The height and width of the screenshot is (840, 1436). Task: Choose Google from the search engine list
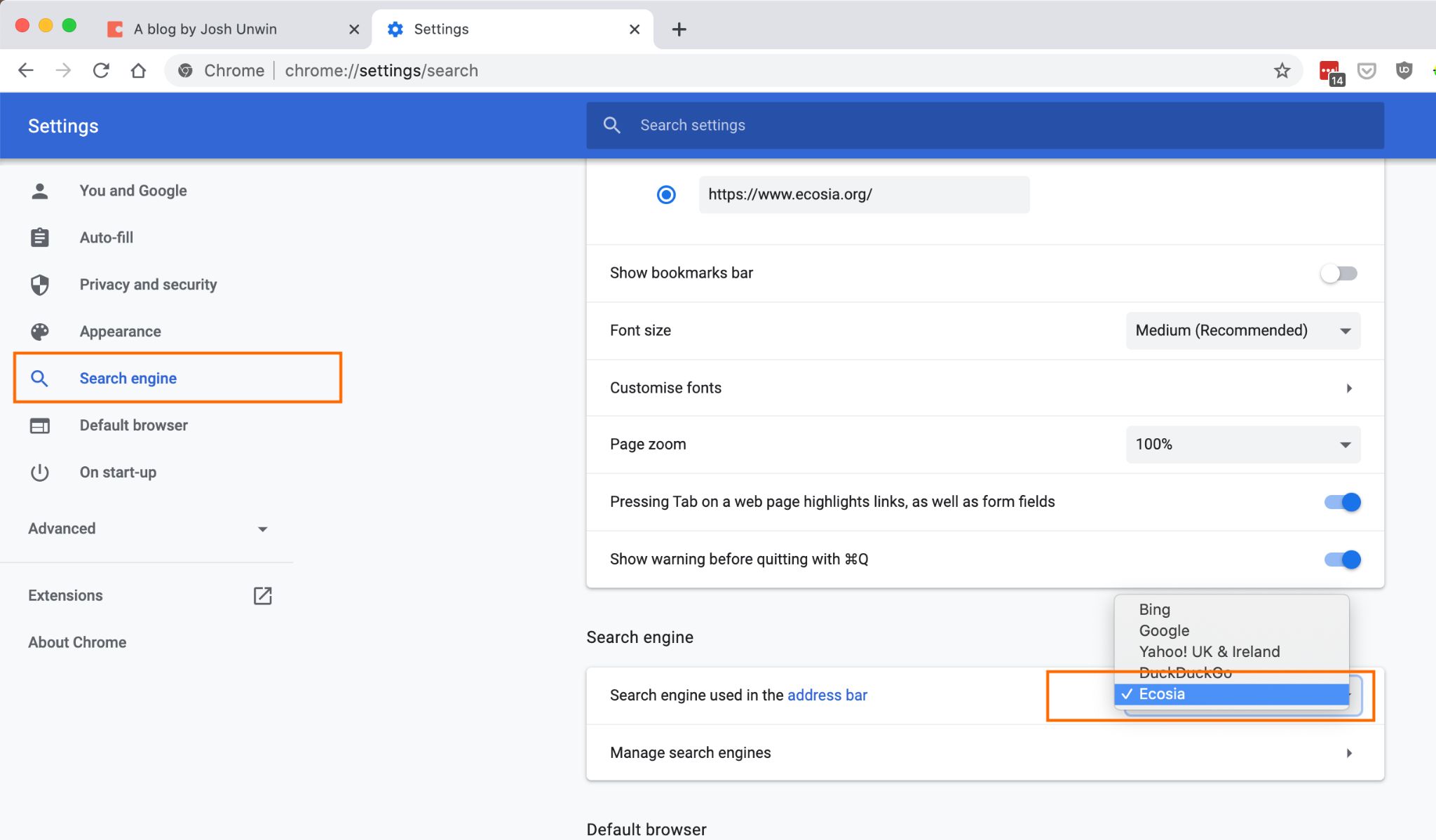click(1231, 630)
